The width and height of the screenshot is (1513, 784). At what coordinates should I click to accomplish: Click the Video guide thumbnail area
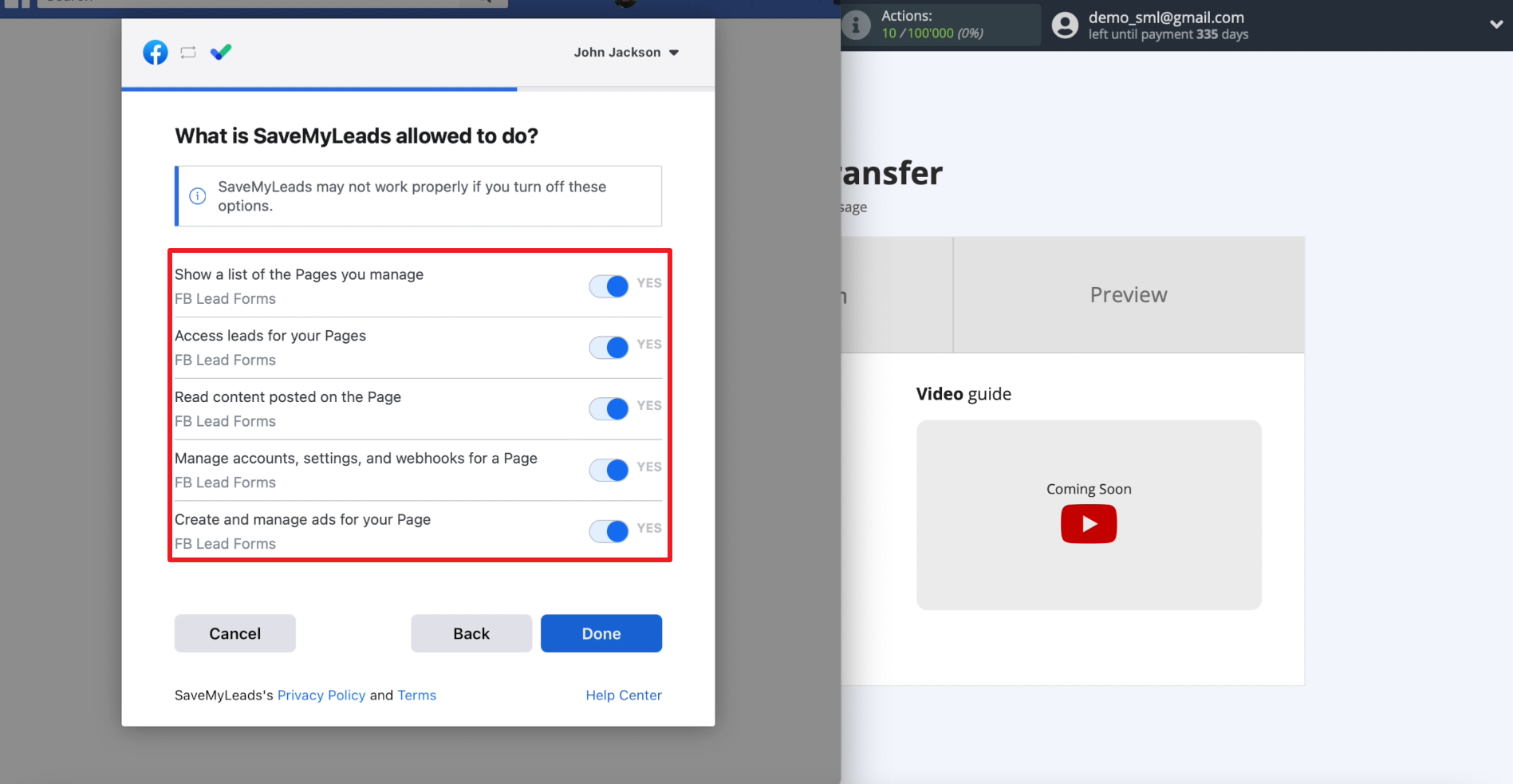1089,515
